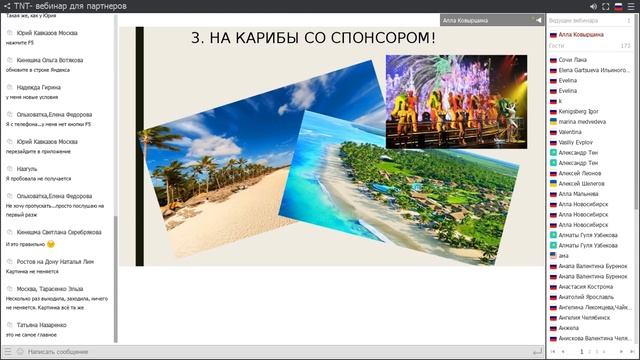Click chat message у меня новые условия

[32, 97]
